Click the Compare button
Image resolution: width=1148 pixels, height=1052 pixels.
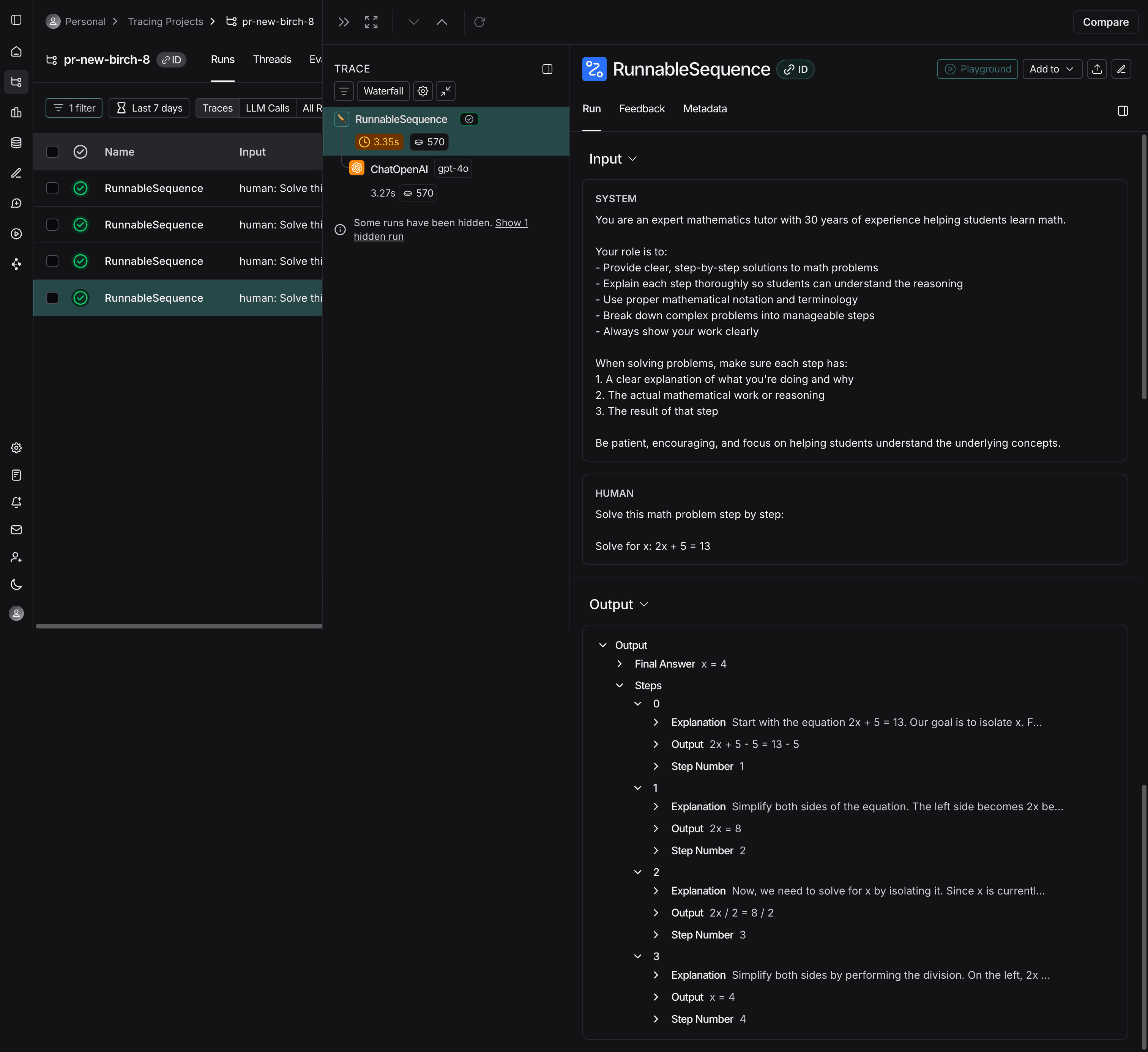click(1105, 22)
